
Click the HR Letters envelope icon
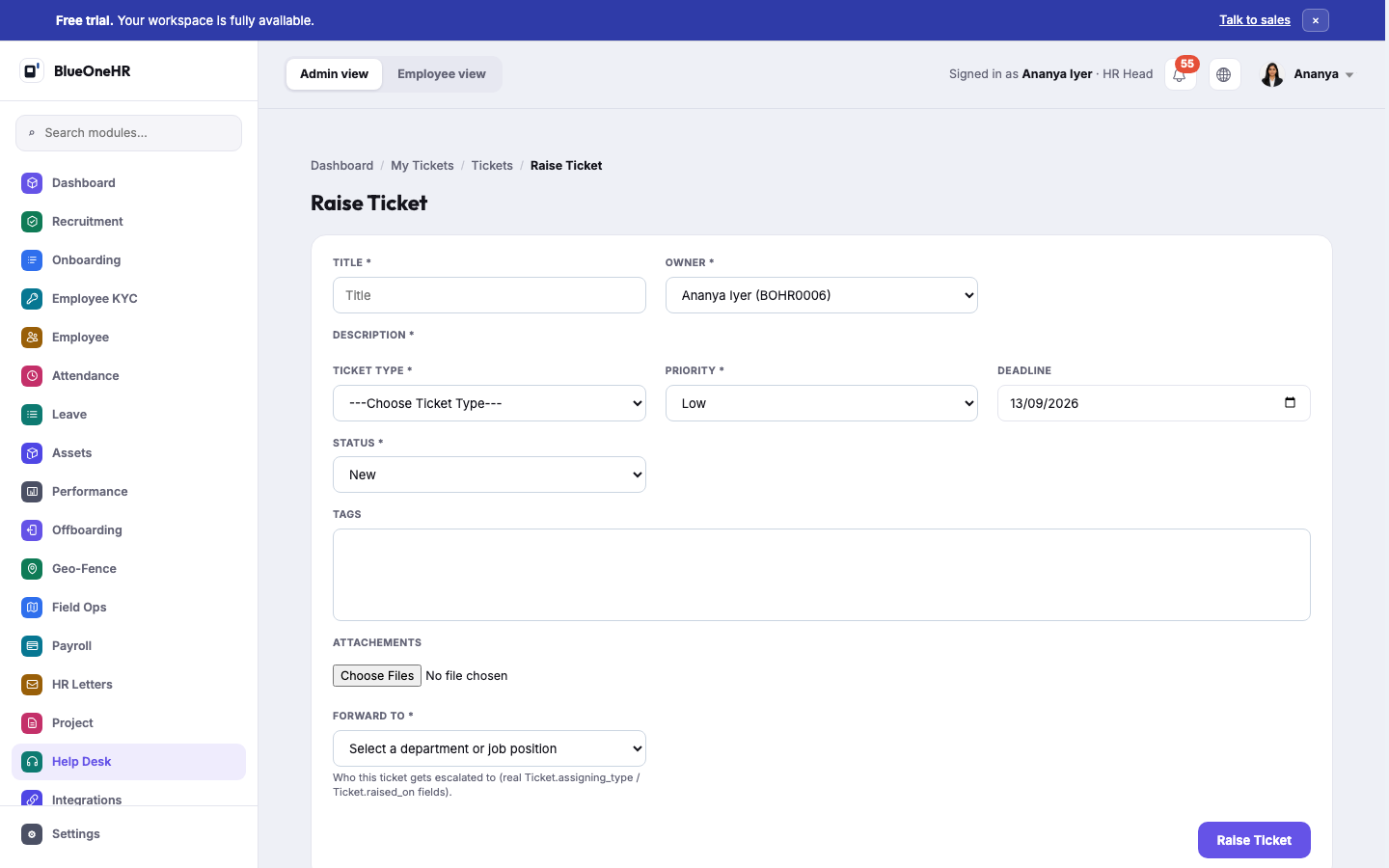click(x=32, y=684)
